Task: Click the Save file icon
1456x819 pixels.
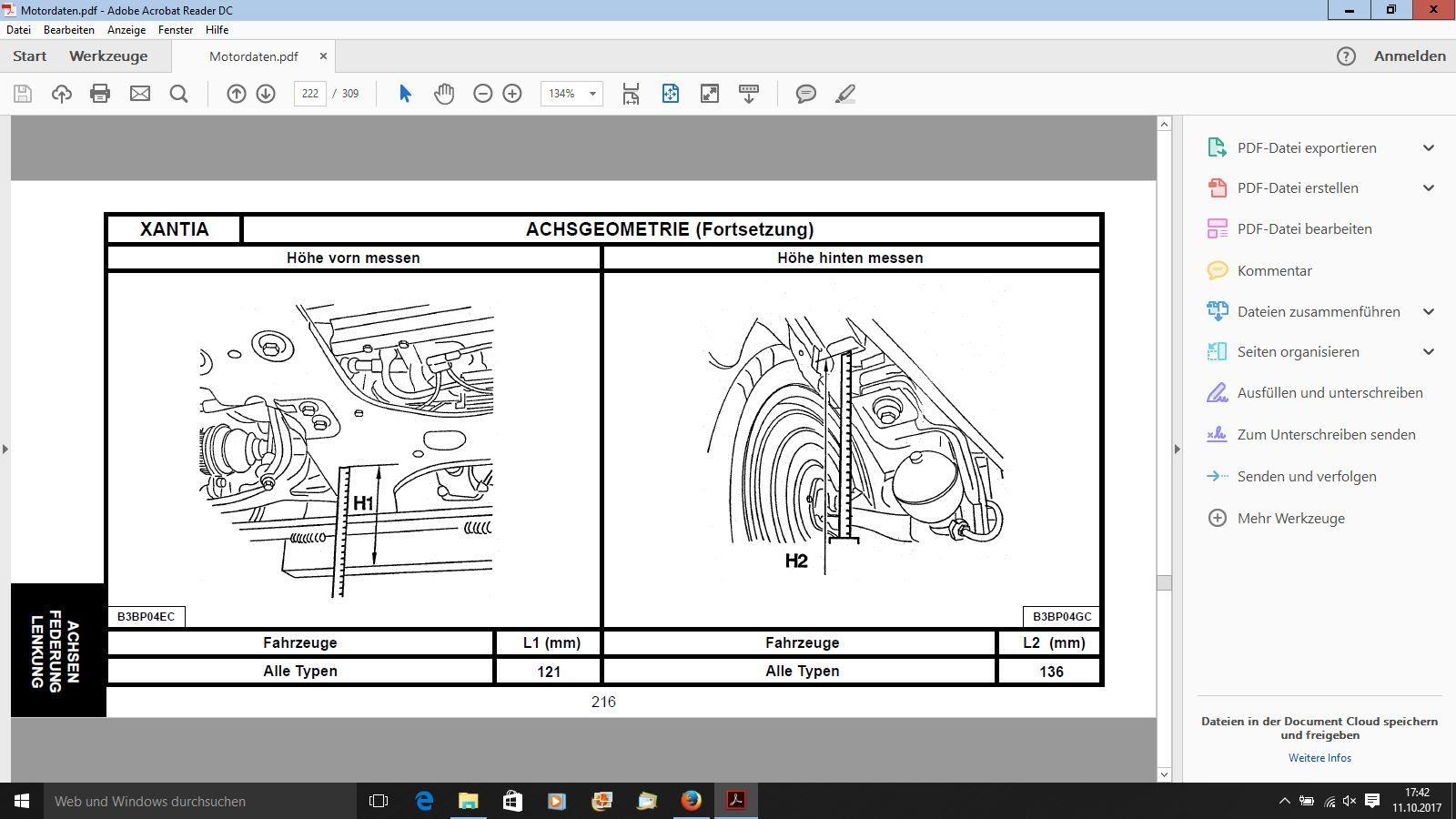Action: pos(23,94)
